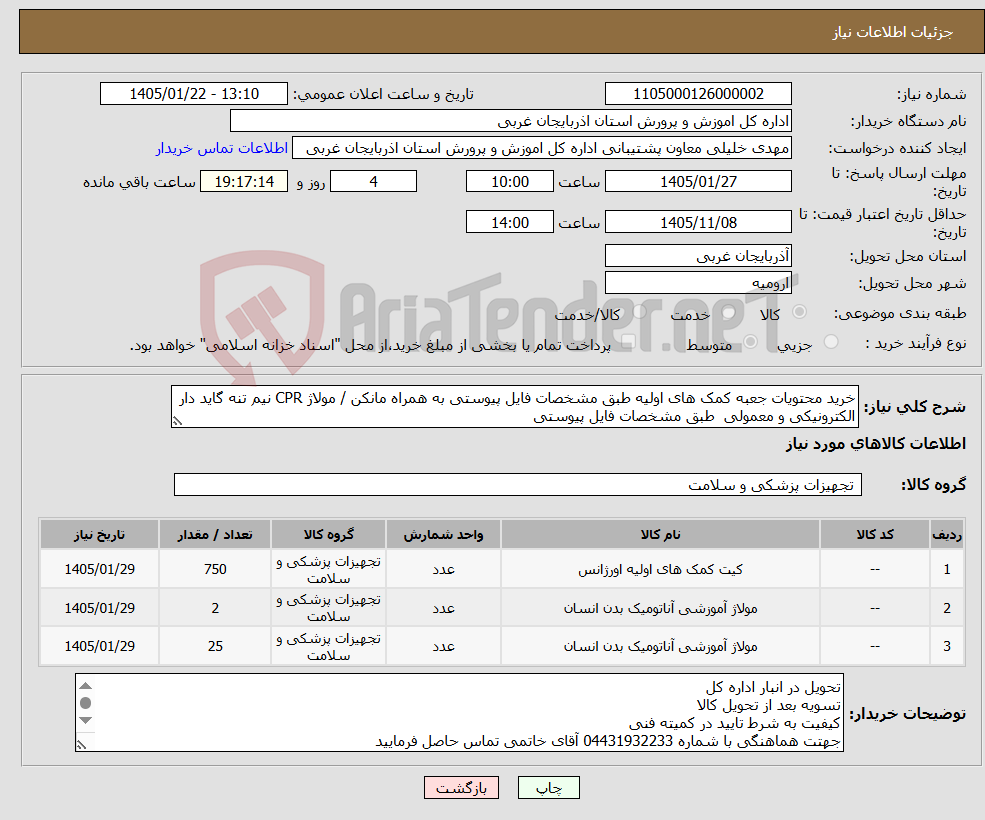Click the price validity time 14:00
Image resolution: width=985 pixels, height=820 pixels.
point(509,222)
